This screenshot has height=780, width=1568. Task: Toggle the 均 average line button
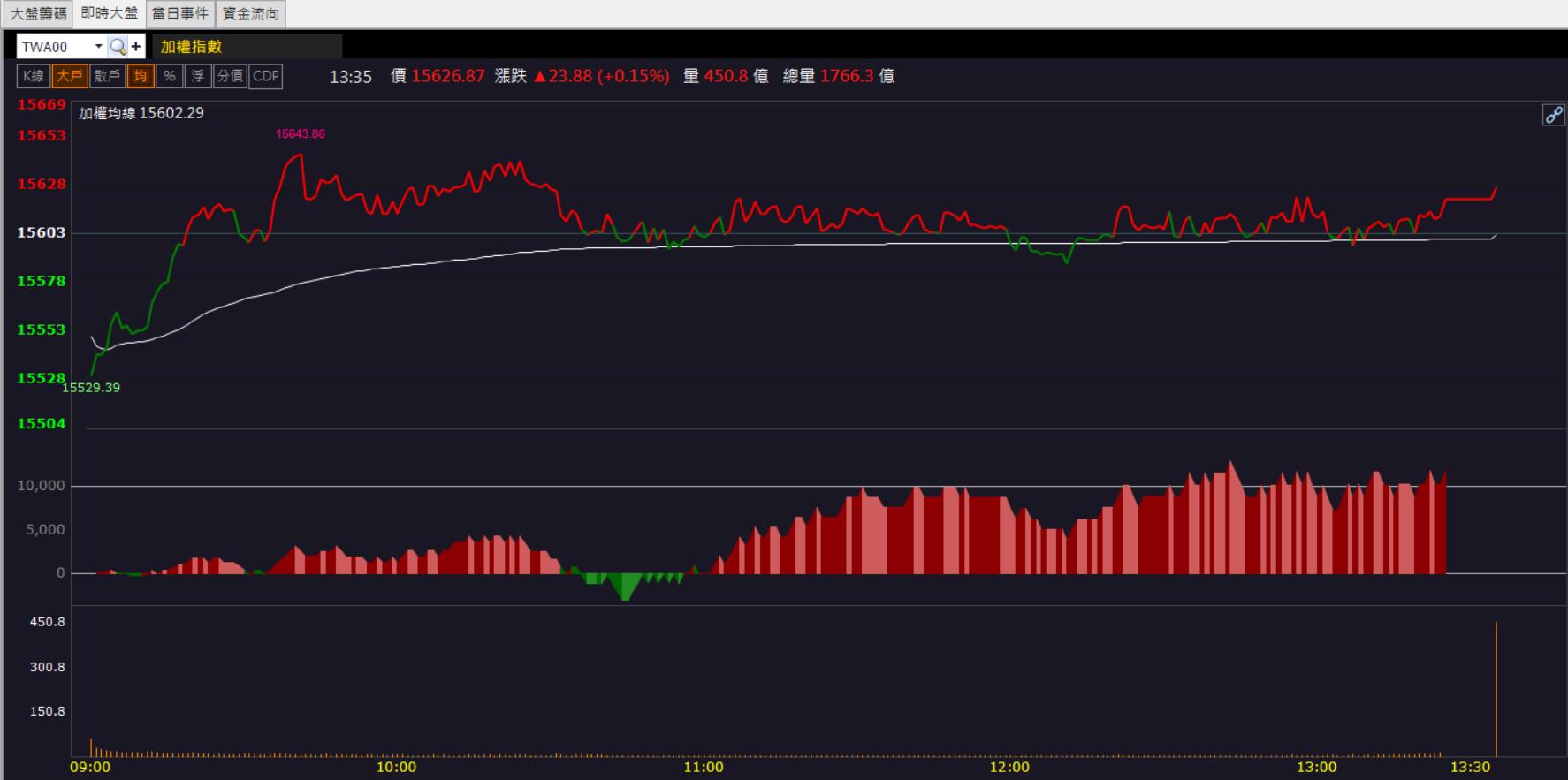(x=140, y=76)
